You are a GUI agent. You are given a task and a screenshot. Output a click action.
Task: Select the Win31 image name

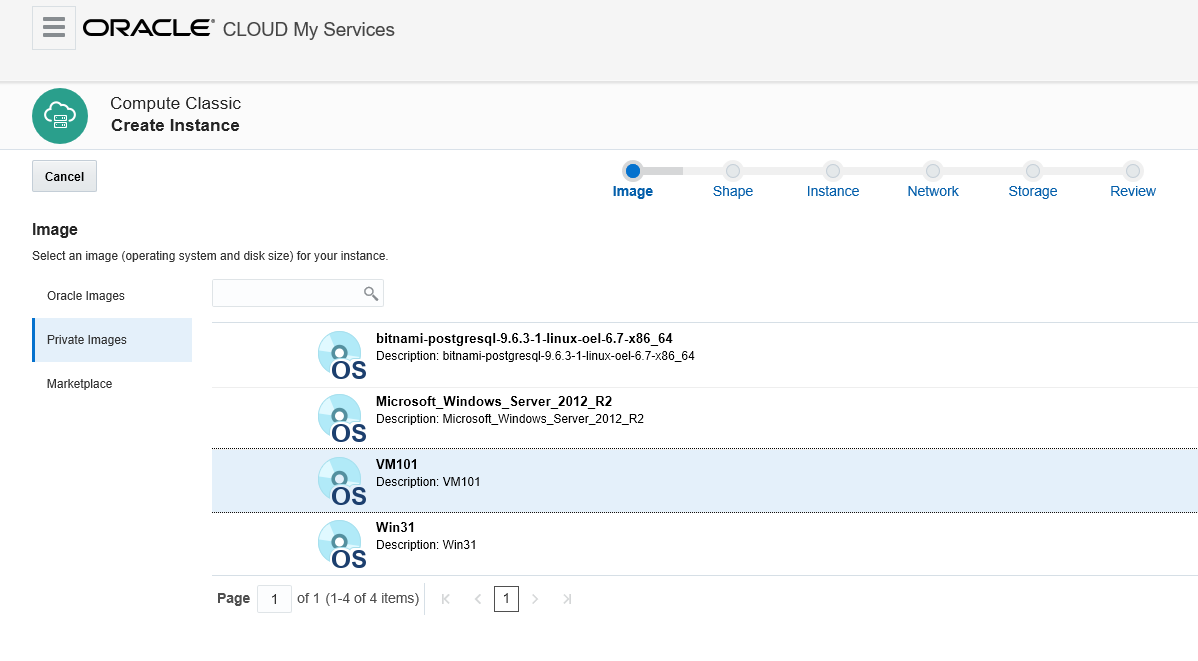tap(395, 527)
